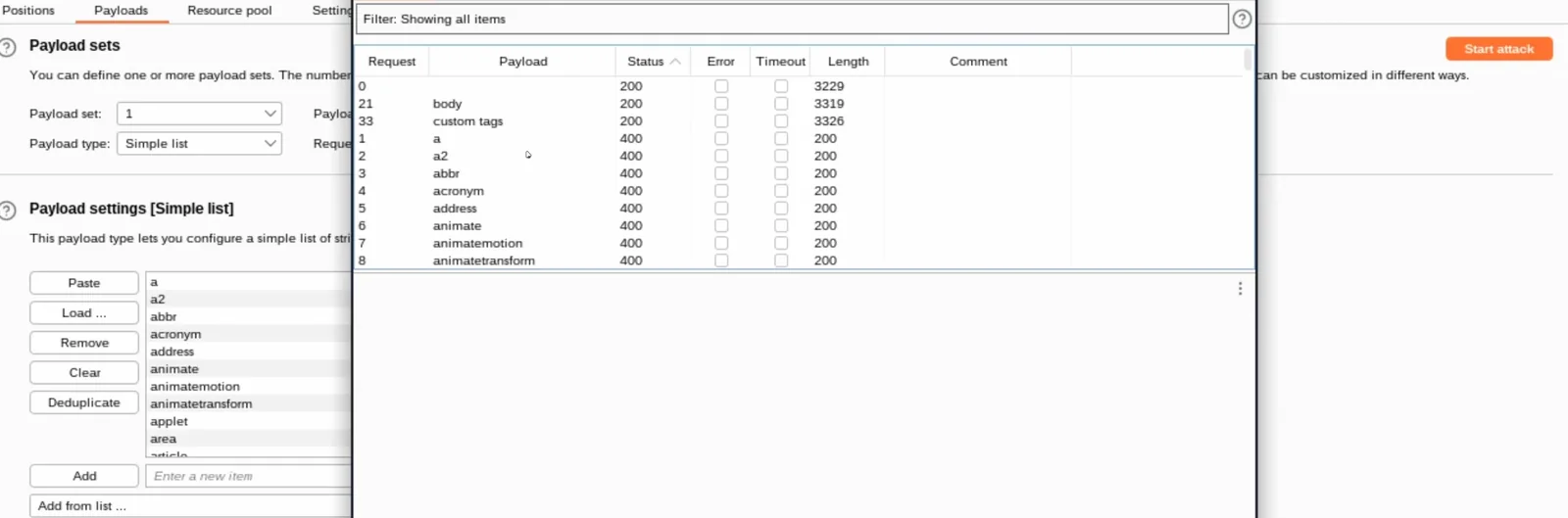Open the Add from list dropdown

pyautogui.click(x=190, y=506)
